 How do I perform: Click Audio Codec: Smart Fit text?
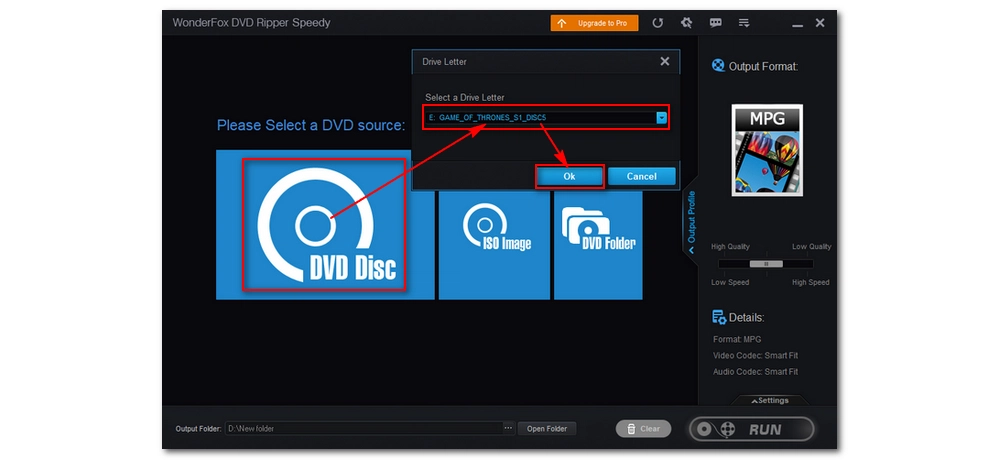756,371
